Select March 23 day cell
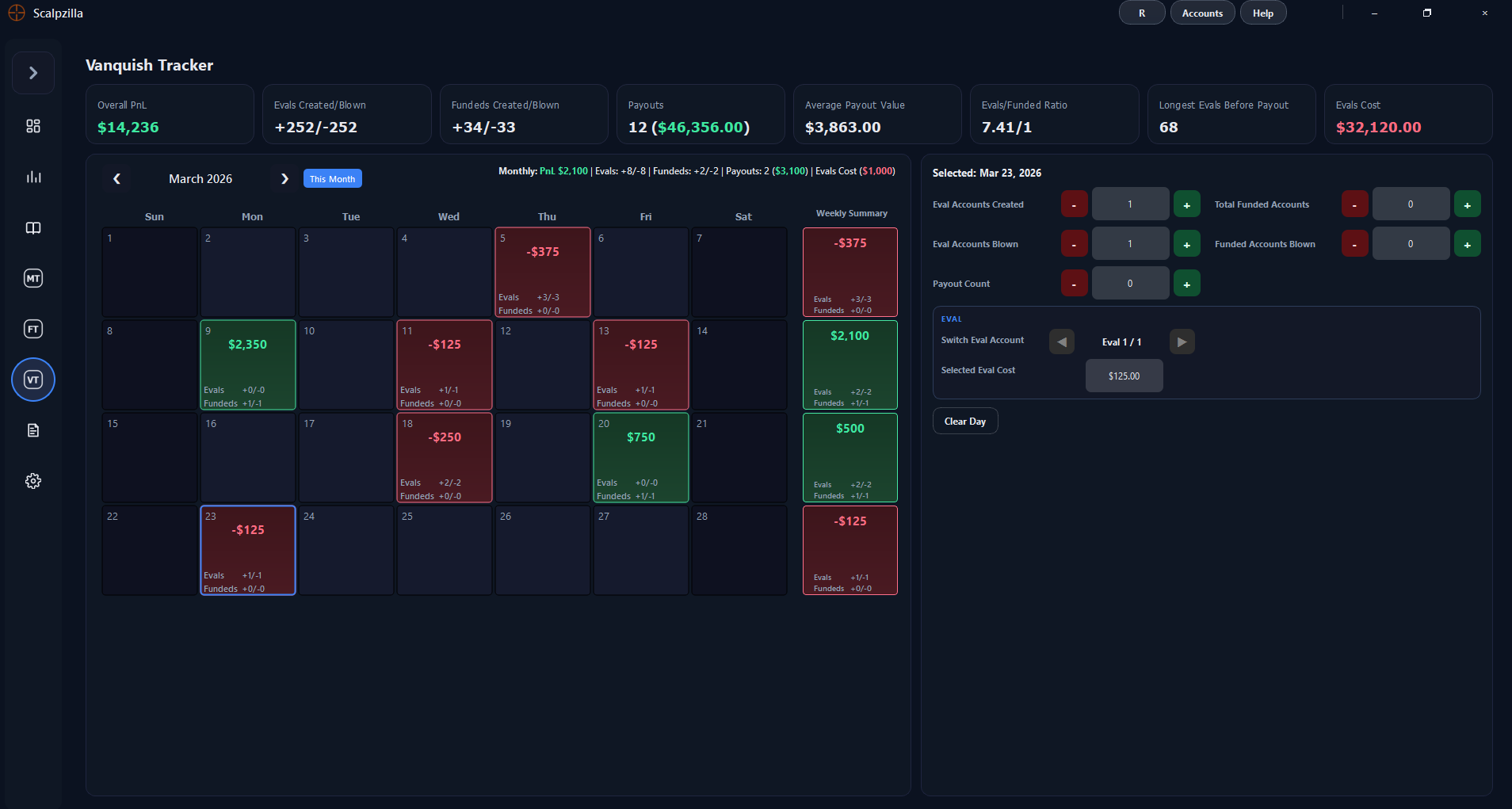Screen dimensions: 1512x809 248,551
